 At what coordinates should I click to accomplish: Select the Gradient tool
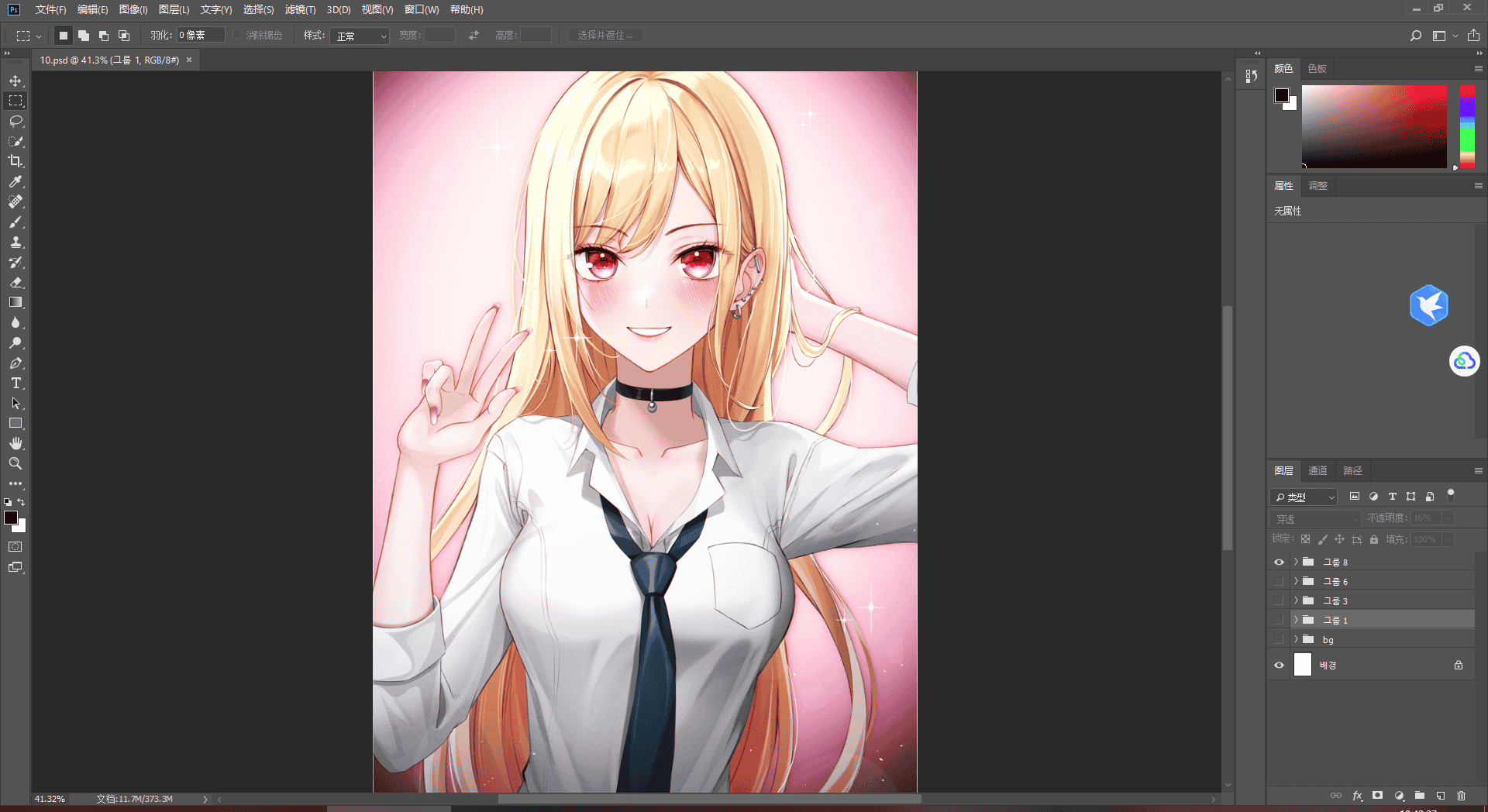[15, 302]
